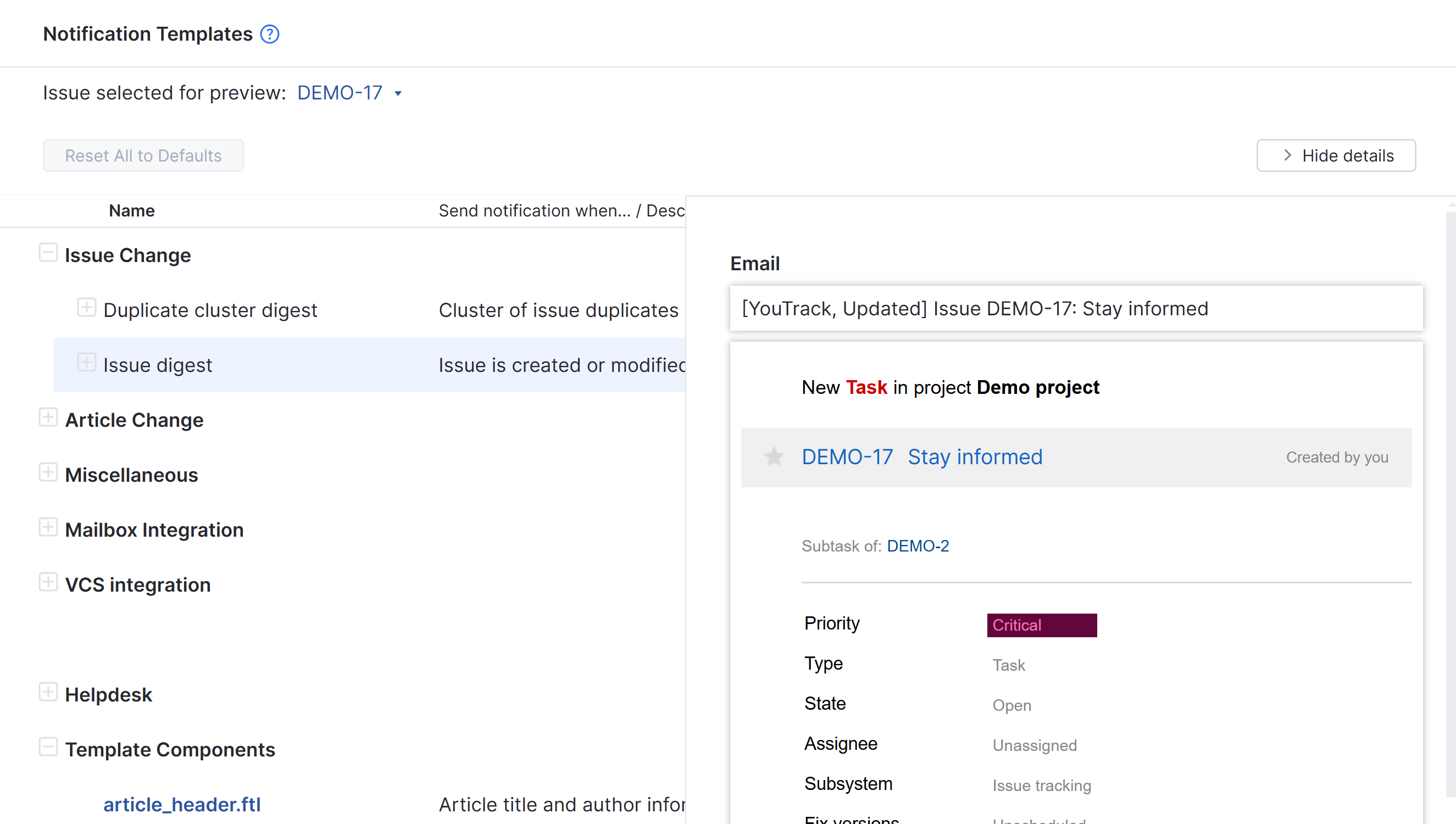This screenshot has height=824, width=1456.
Task: Click the chevron inside Hide details button
Action: click(1287, 155)
